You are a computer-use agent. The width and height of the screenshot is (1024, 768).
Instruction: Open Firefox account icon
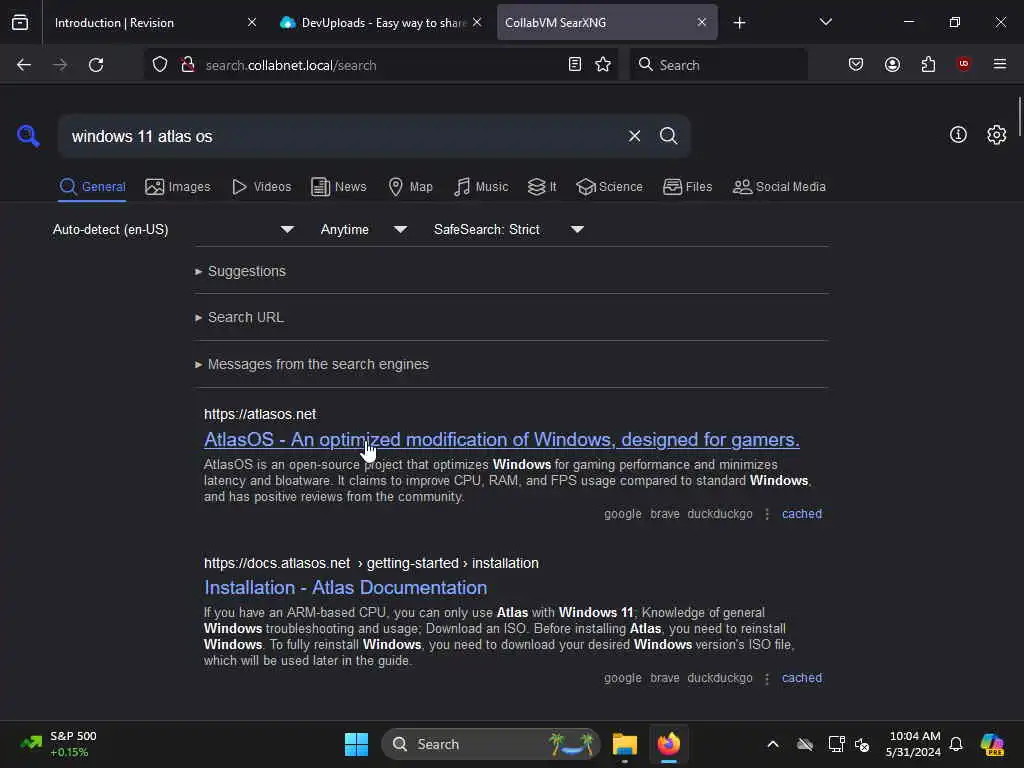(x=892, y=64)
